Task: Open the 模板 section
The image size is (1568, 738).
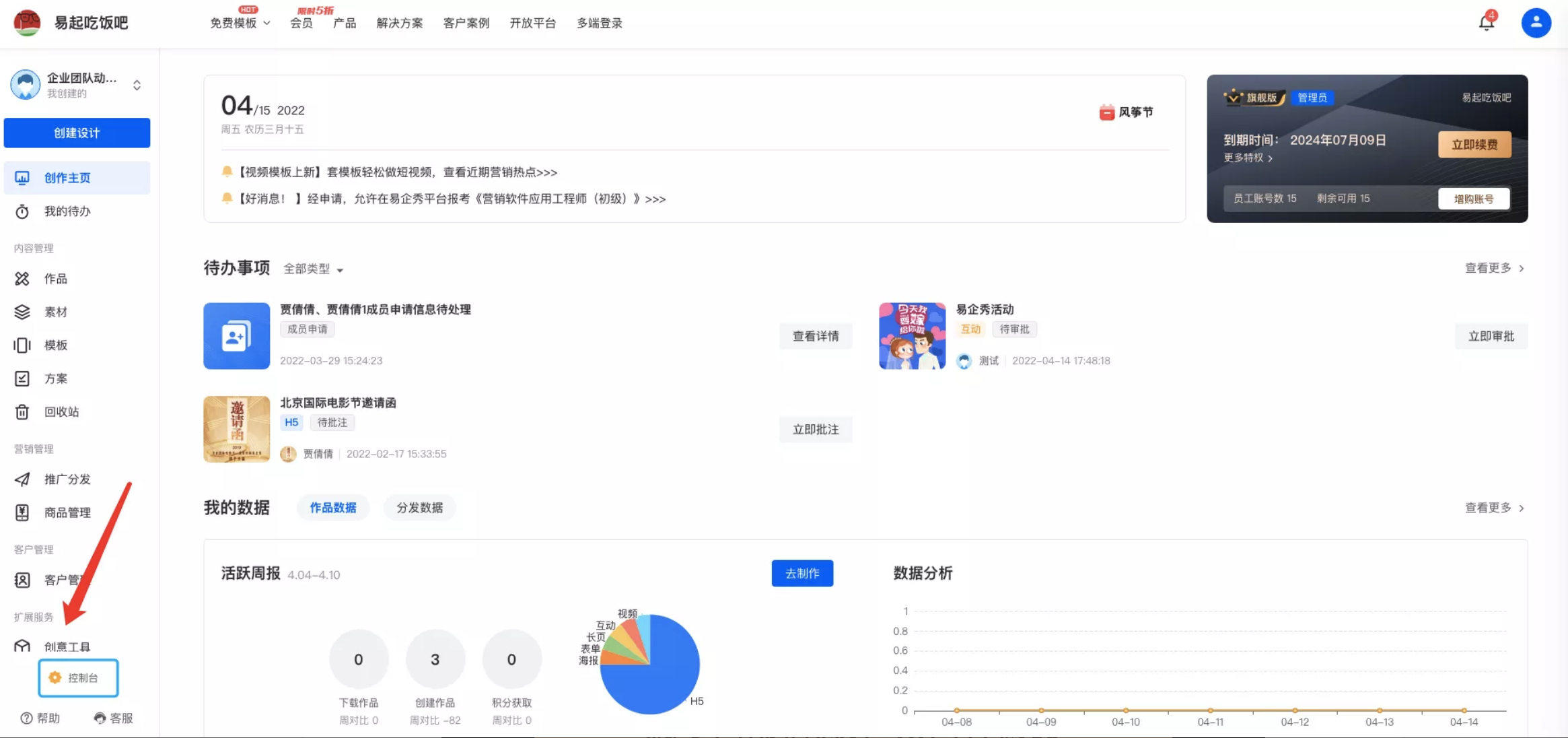Action: (x=77, y=345)
